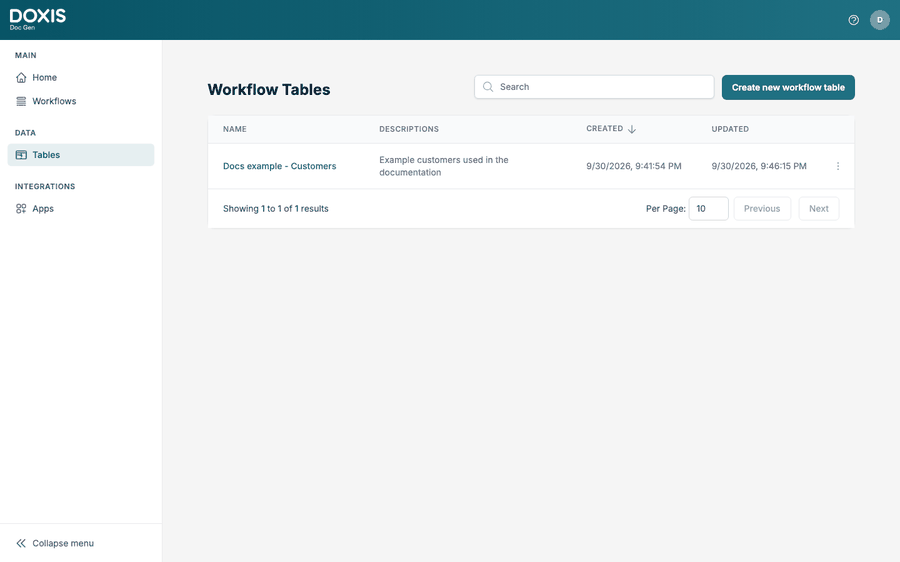Open row options for Docs example - Customers
900x562 pixels.
point(838,166)
